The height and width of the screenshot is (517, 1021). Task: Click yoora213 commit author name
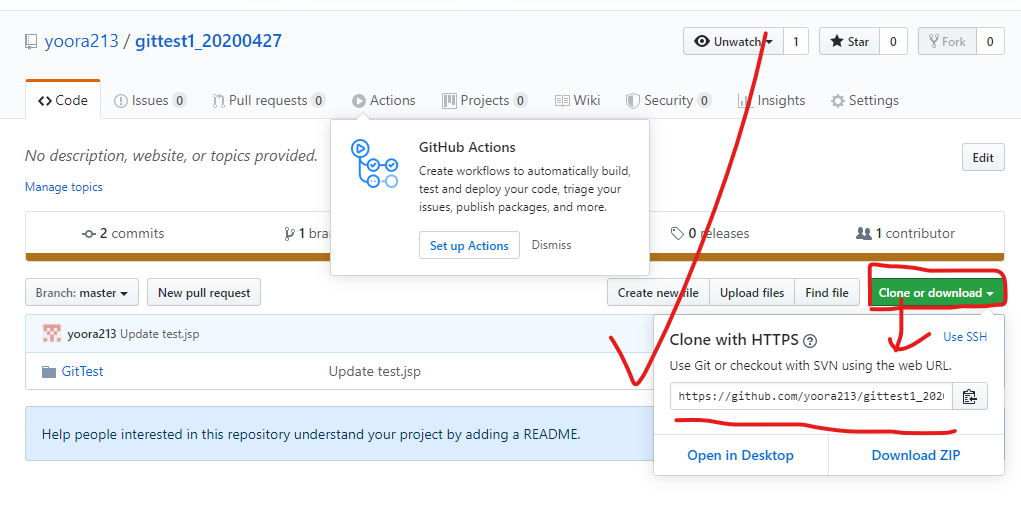[92, 334]
